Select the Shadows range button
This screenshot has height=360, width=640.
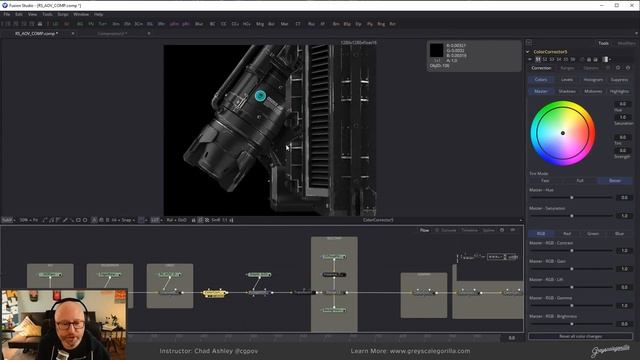pos(567,91)
